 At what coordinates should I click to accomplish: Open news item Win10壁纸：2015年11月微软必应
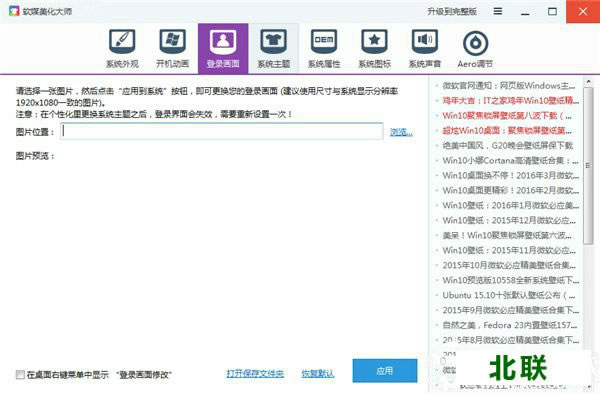(x=509, y=250)
